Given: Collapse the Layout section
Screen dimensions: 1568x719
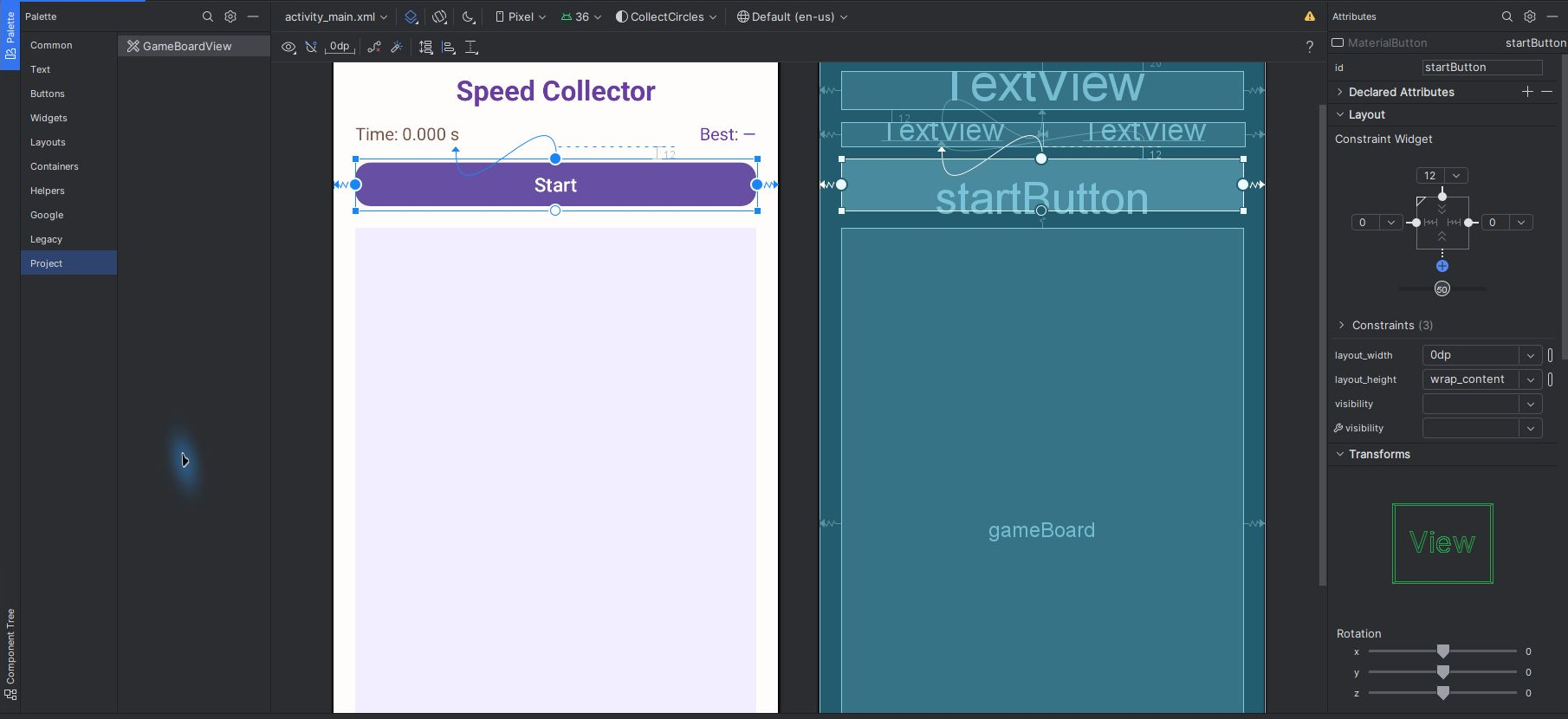Looking at the screenshot, I should tap(1340, 114).
